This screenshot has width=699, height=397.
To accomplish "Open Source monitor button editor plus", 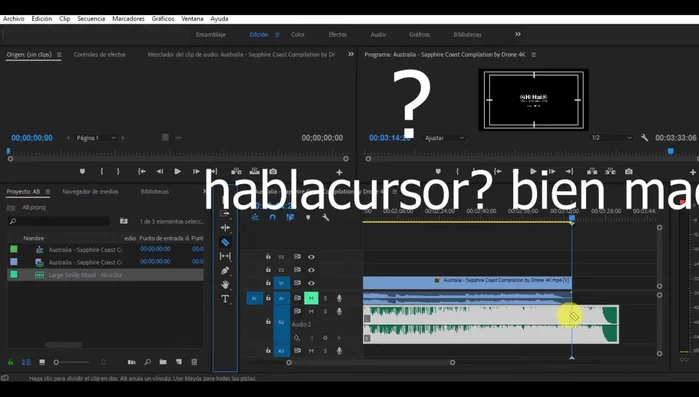I will pyautogui.click(x=339, y=172).
